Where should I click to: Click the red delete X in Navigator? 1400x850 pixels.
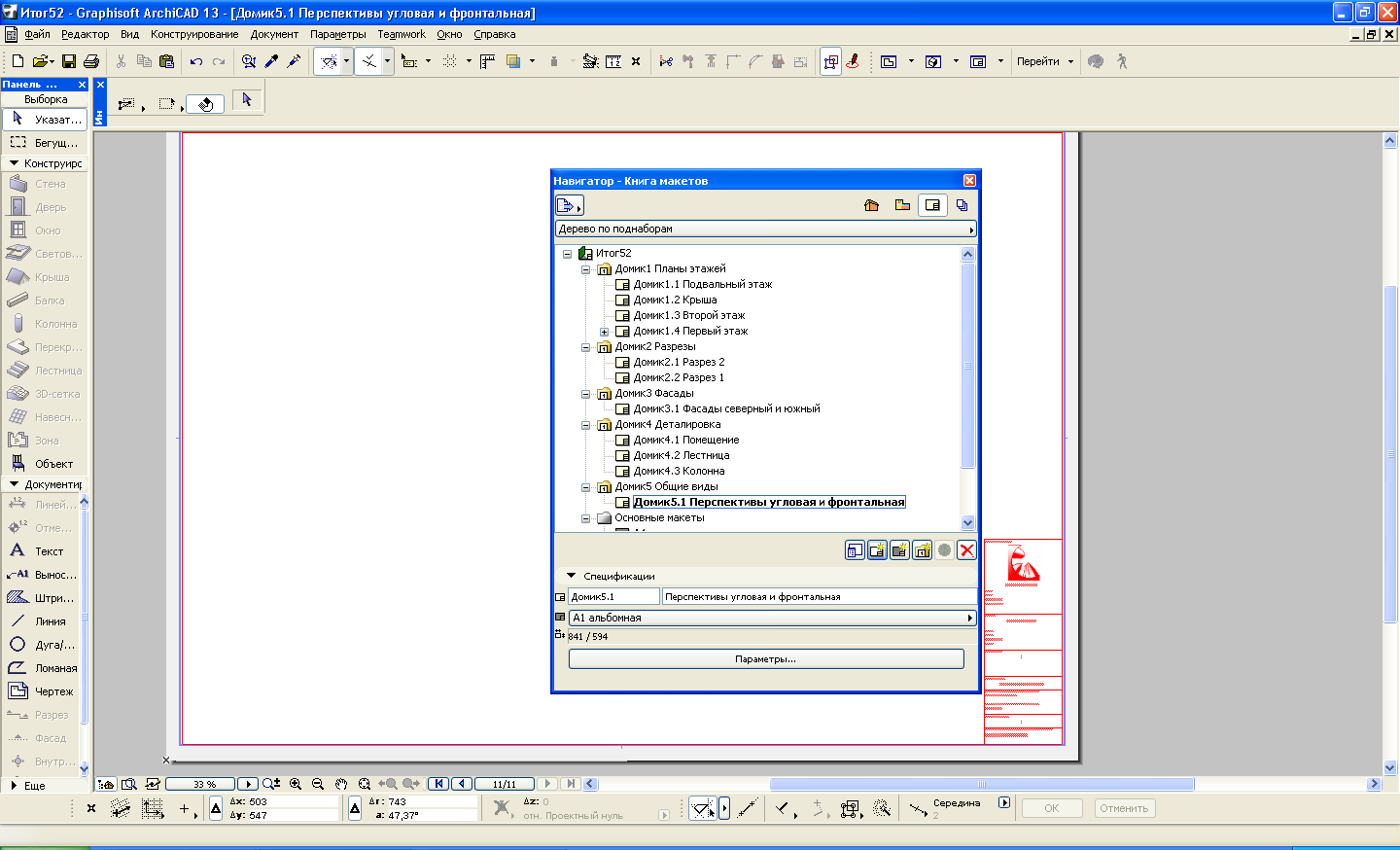[966, 550]
